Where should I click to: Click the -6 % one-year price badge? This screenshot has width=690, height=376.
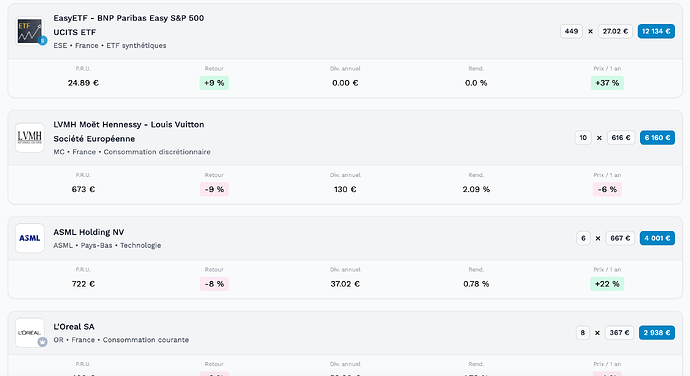[x=607, y=189]
